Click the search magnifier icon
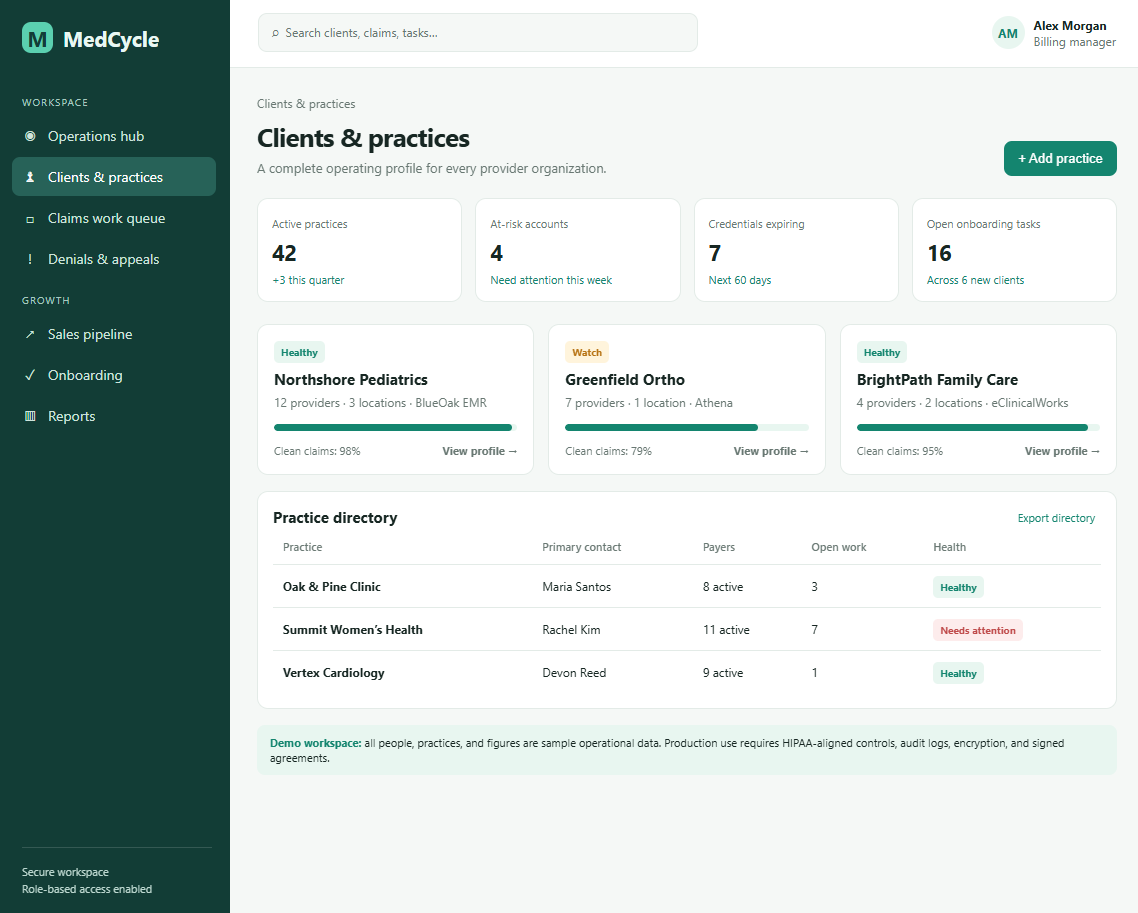 (x=276, y=33)
